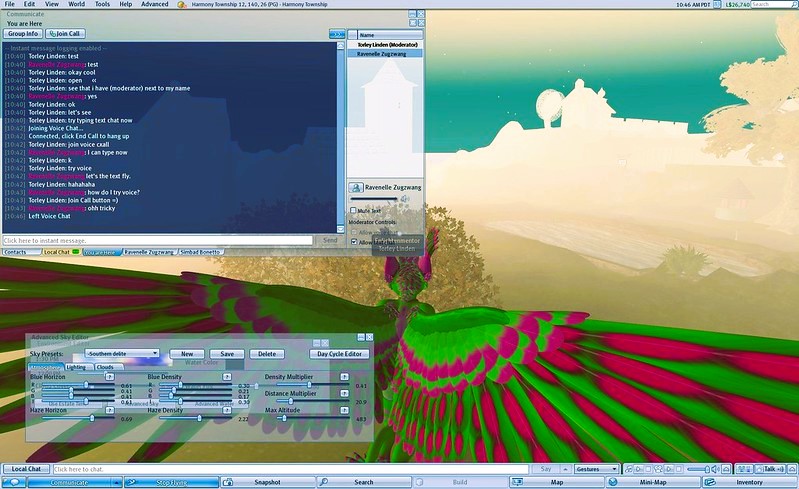This screenshot has width=799, height=489.
Task: Click the Blue Horizon help question mark
Action: click(110, 377)
